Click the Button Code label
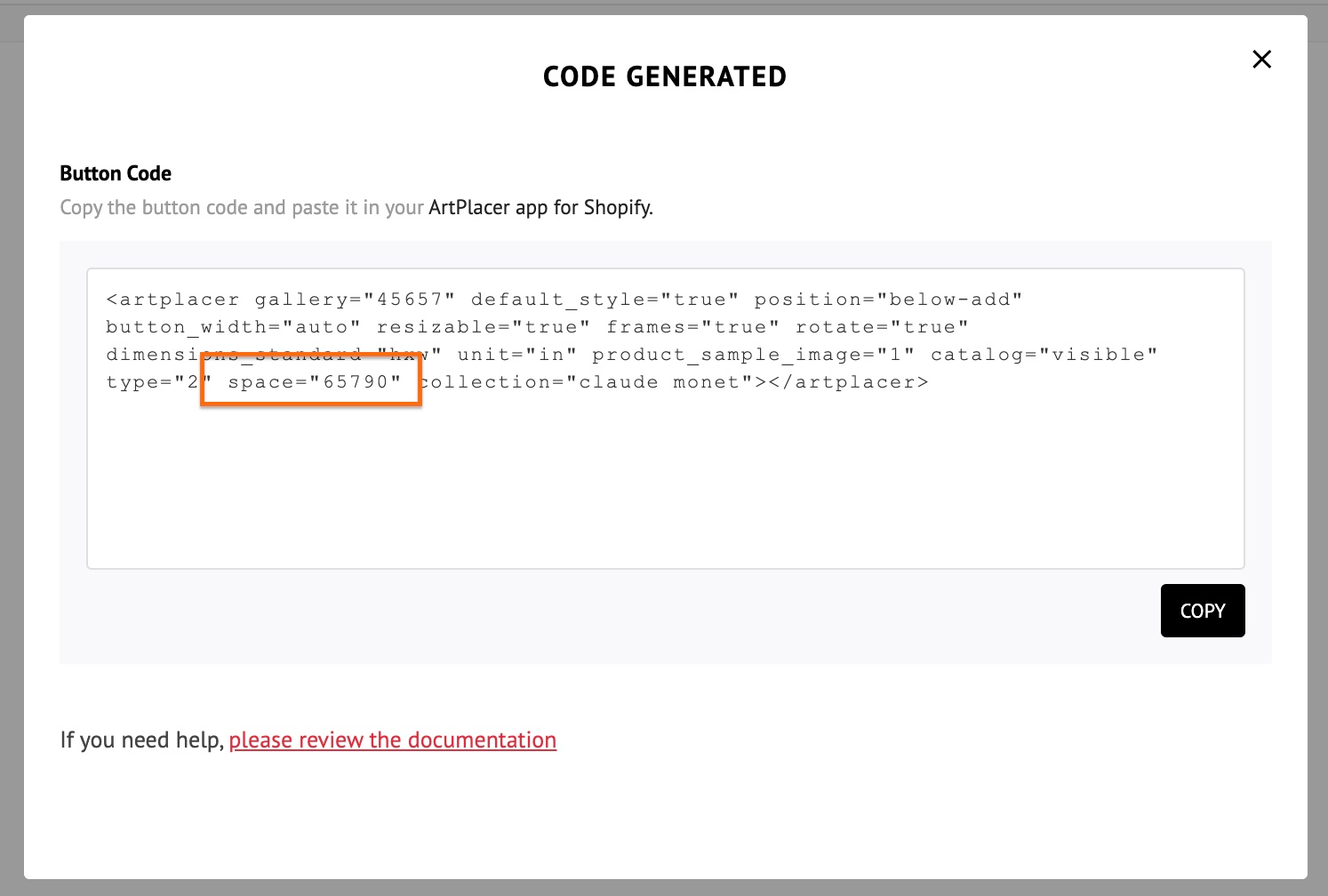 (x=116, y=172)
